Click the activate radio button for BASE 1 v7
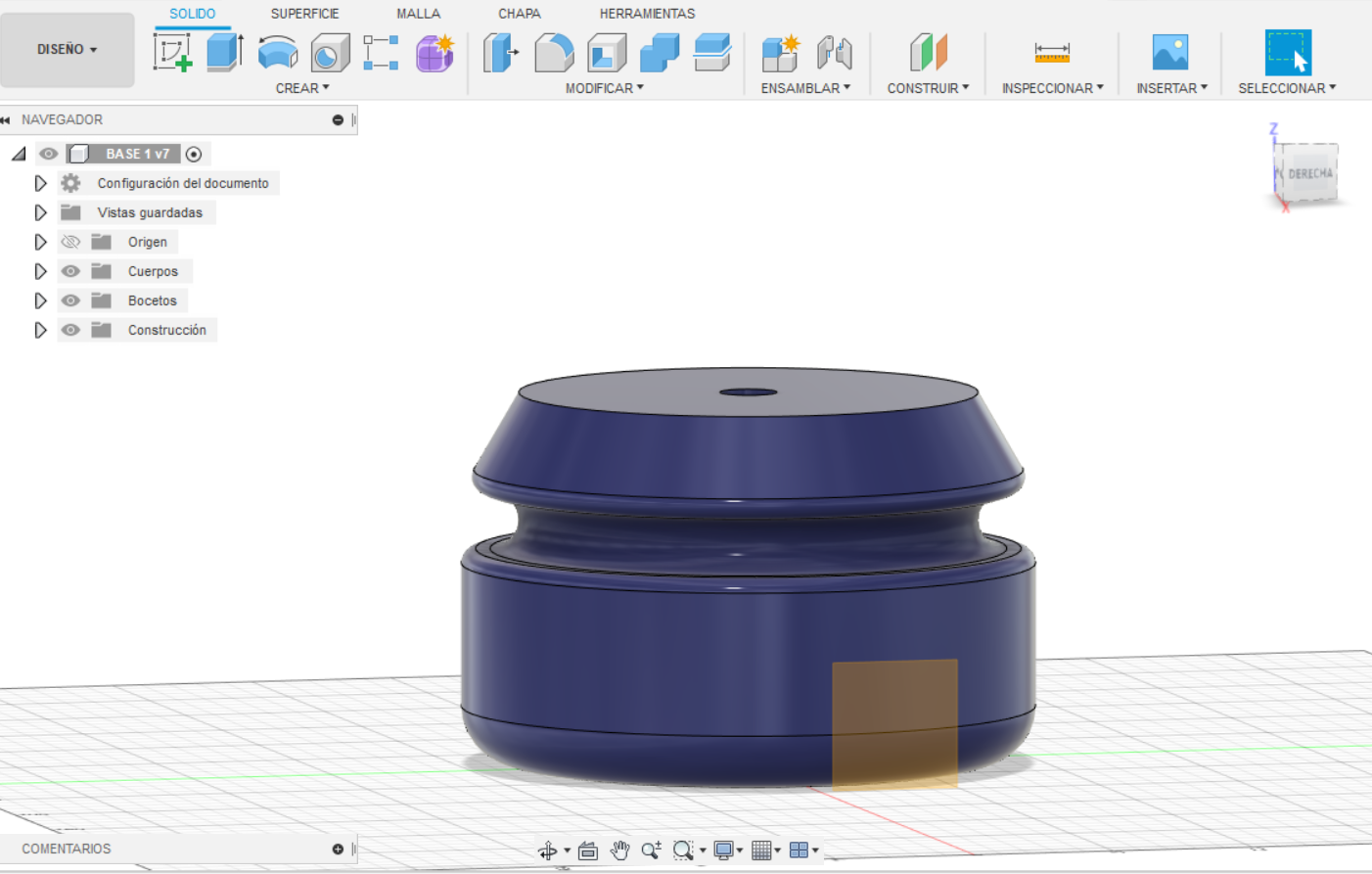The height and width of the screenshot is (874, 1372). click(194, 154)
